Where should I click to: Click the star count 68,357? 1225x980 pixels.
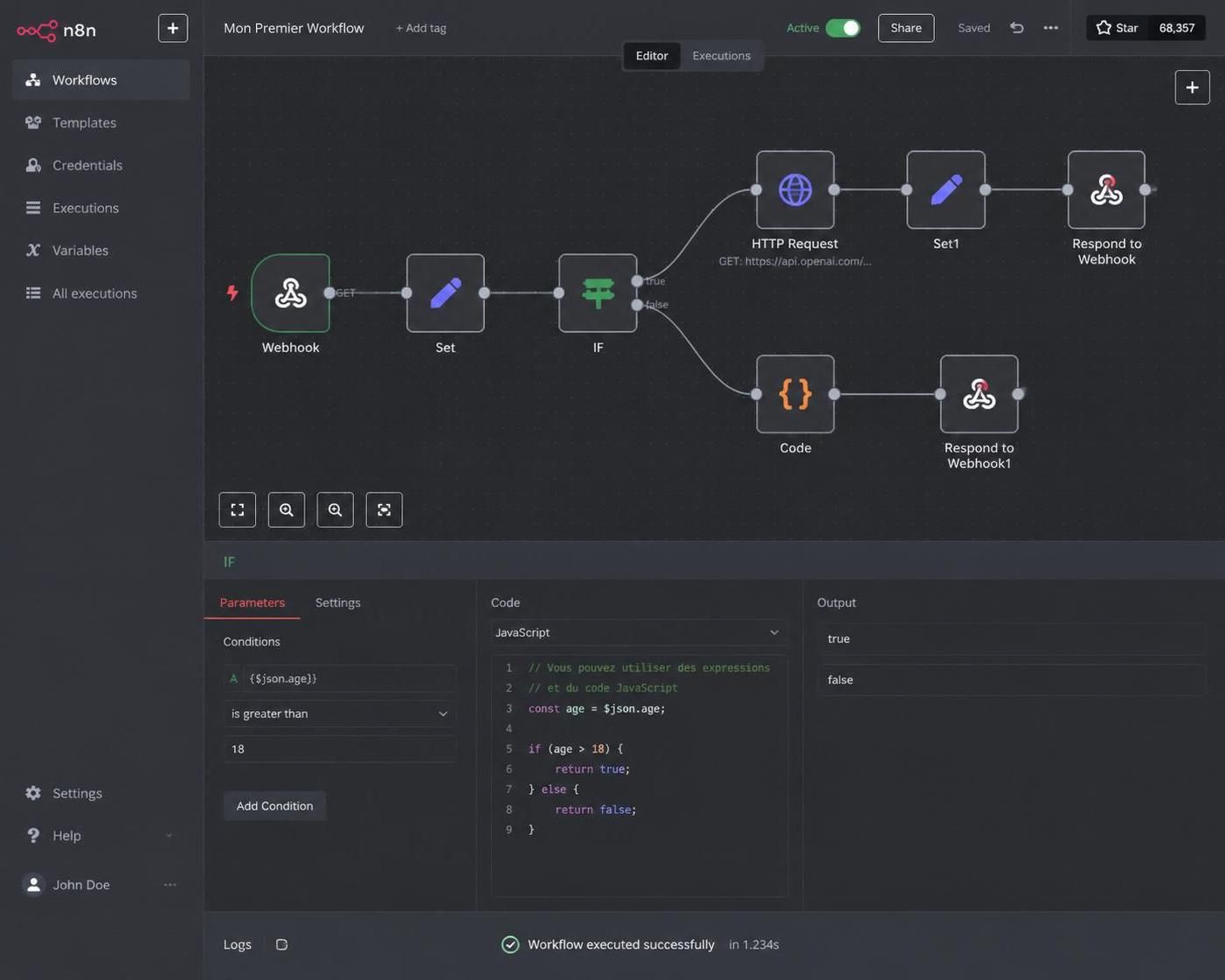(x=1177, y=28)
